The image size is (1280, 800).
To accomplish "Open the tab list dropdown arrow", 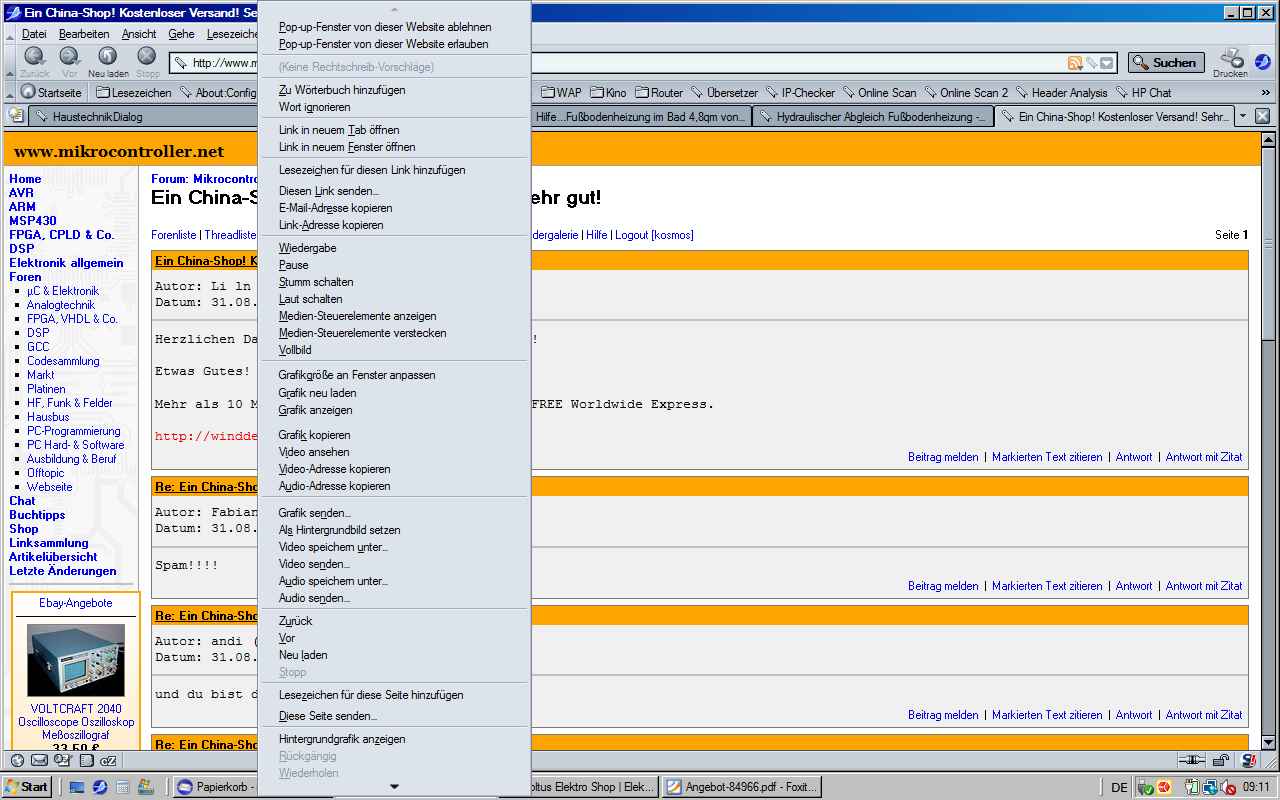I will pos(1243,116).
